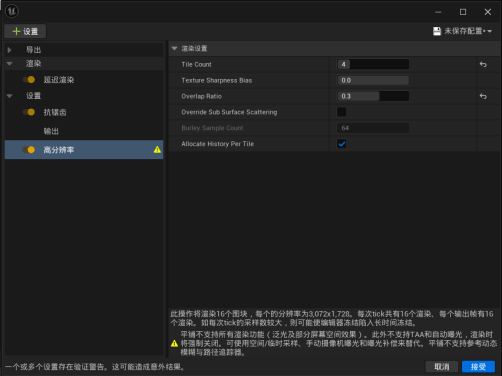Reset Overlap Ratio to default
Viewport: 502px width, 376px height.
(483, 96)
